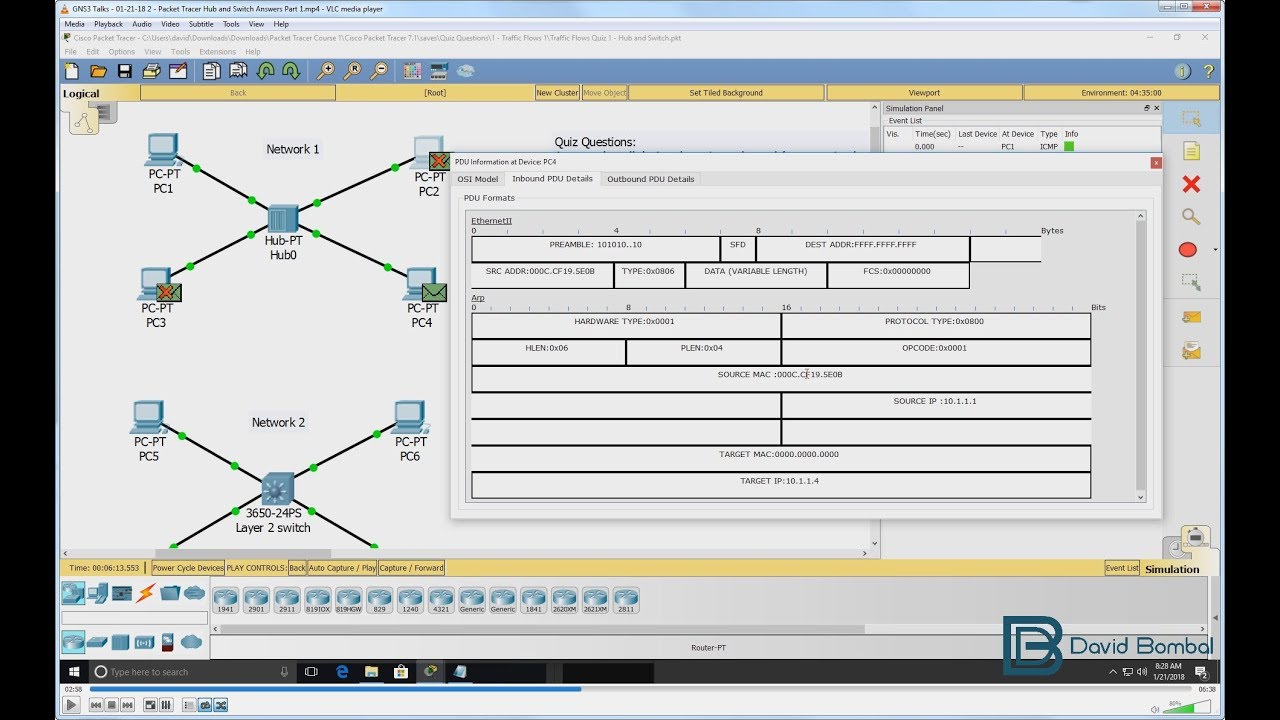Open the Outbound PDU Details tab
This screenshot has height=720, width=1280.
click(x=650, y=179)
